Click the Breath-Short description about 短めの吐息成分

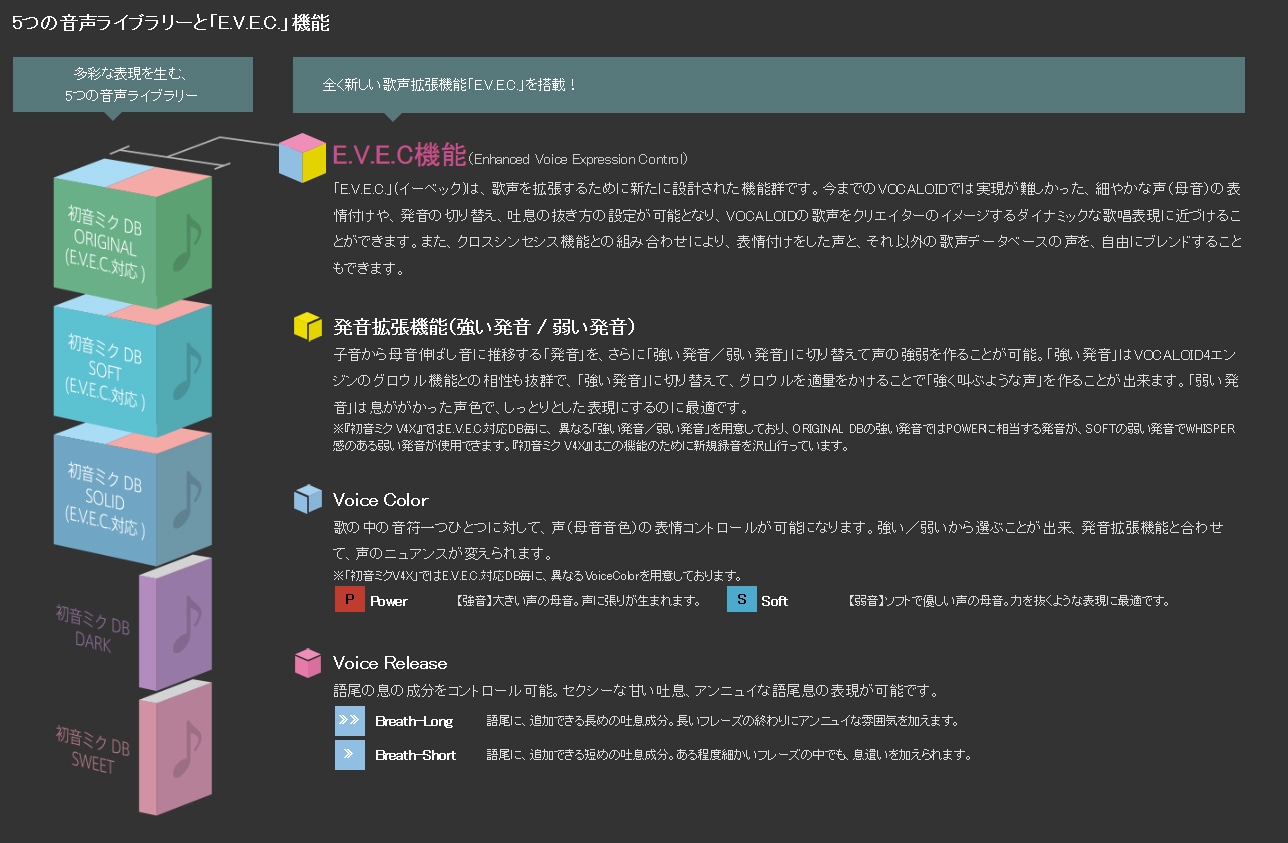[x=729, y=755]
